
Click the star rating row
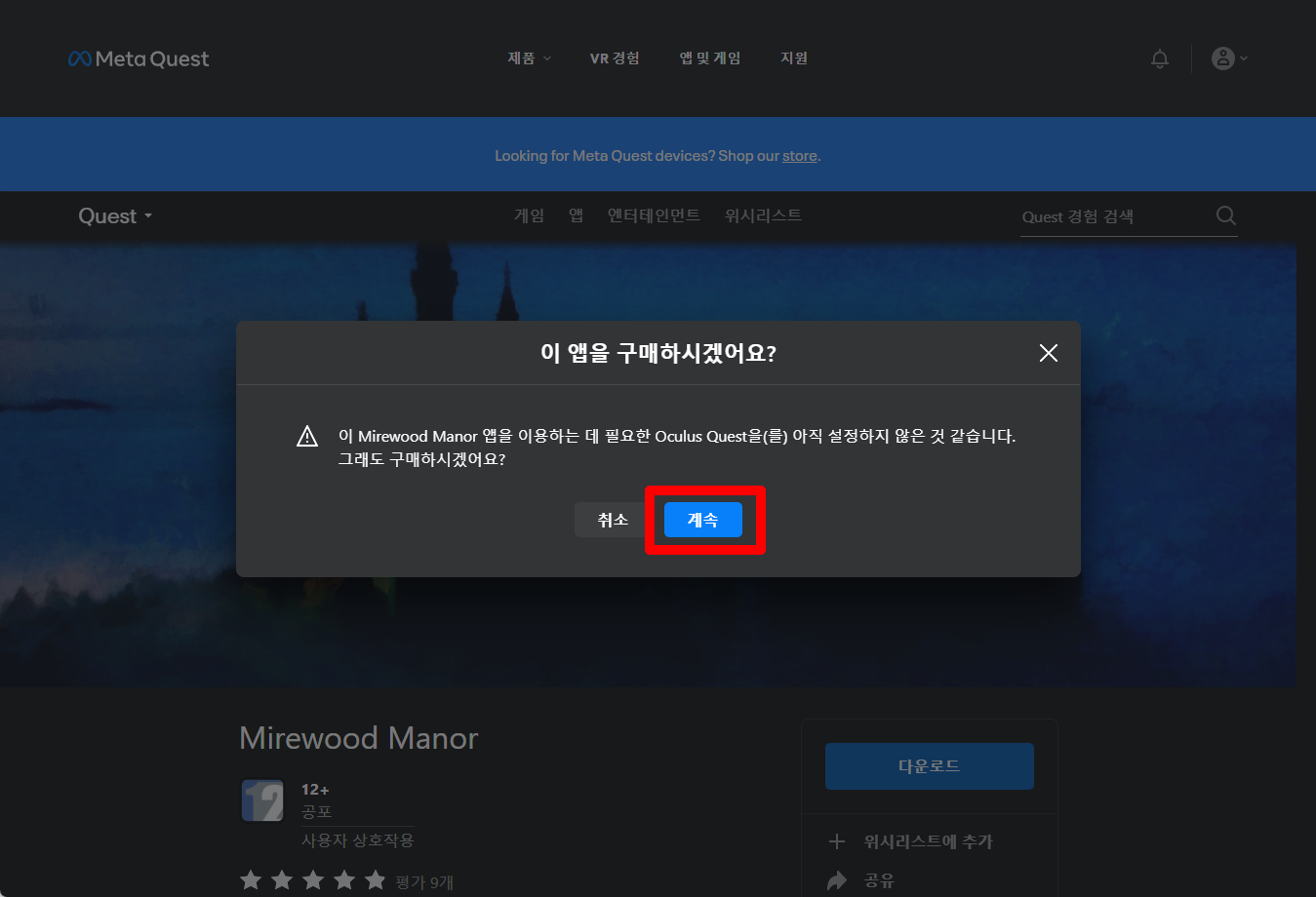[313, 880]
